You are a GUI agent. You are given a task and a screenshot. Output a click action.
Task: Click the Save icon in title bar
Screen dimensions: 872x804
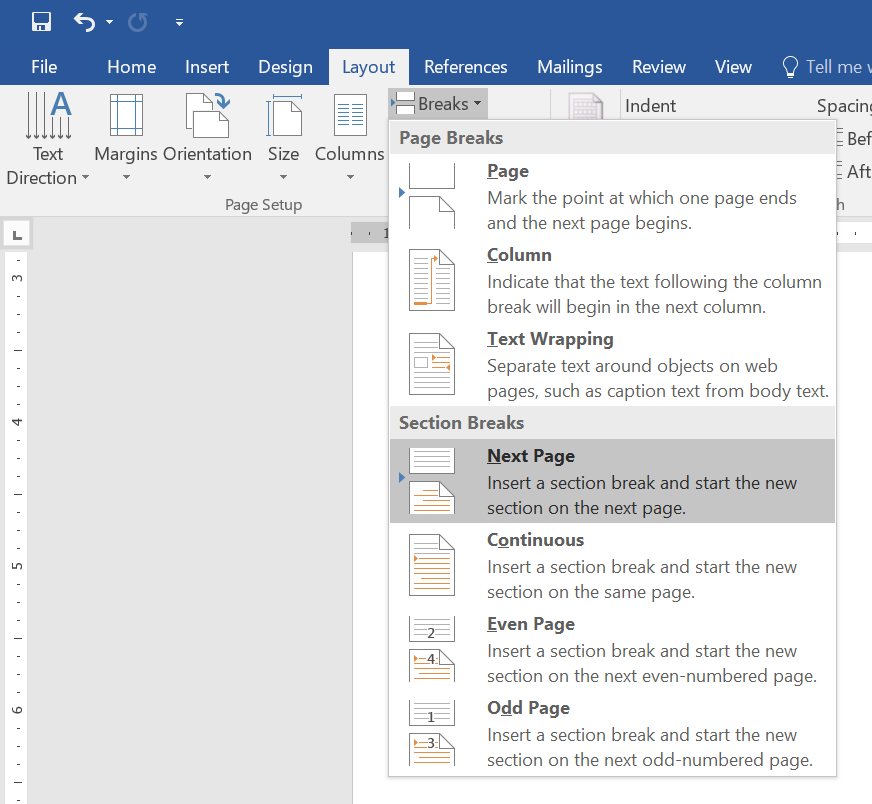click(x=42, y=21)
